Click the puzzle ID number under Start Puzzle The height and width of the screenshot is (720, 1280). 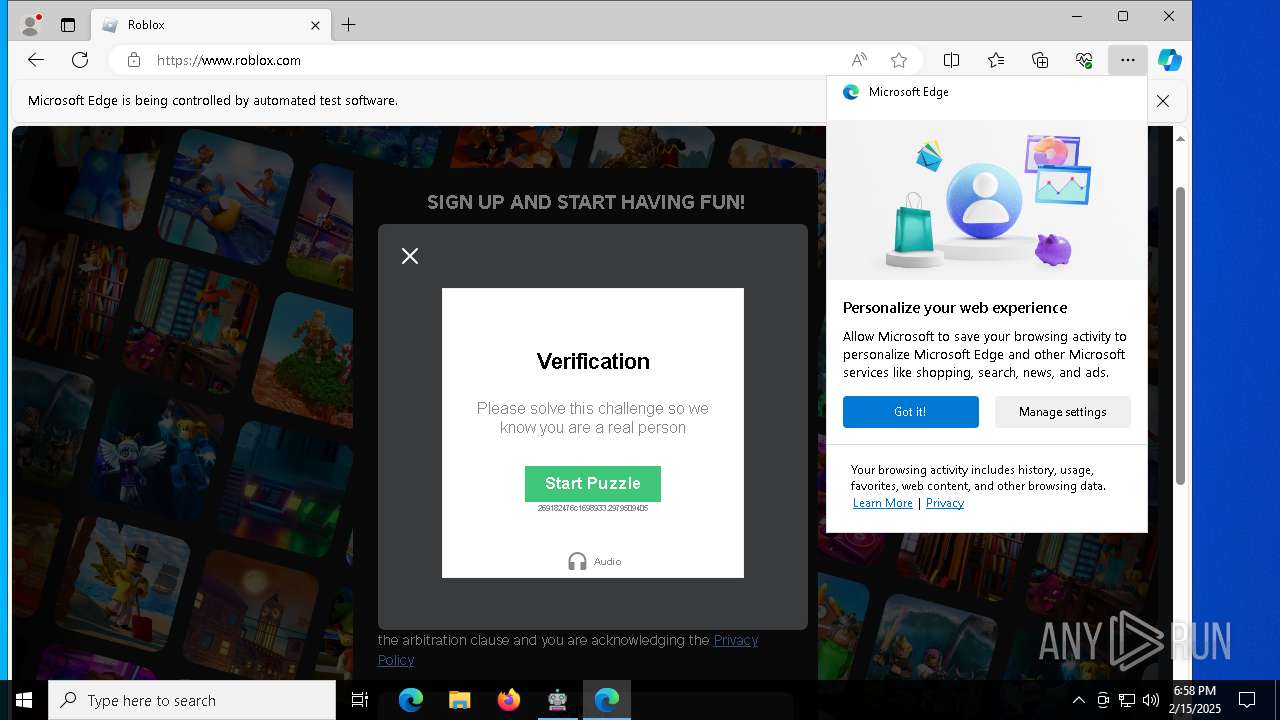pos(593,509)
